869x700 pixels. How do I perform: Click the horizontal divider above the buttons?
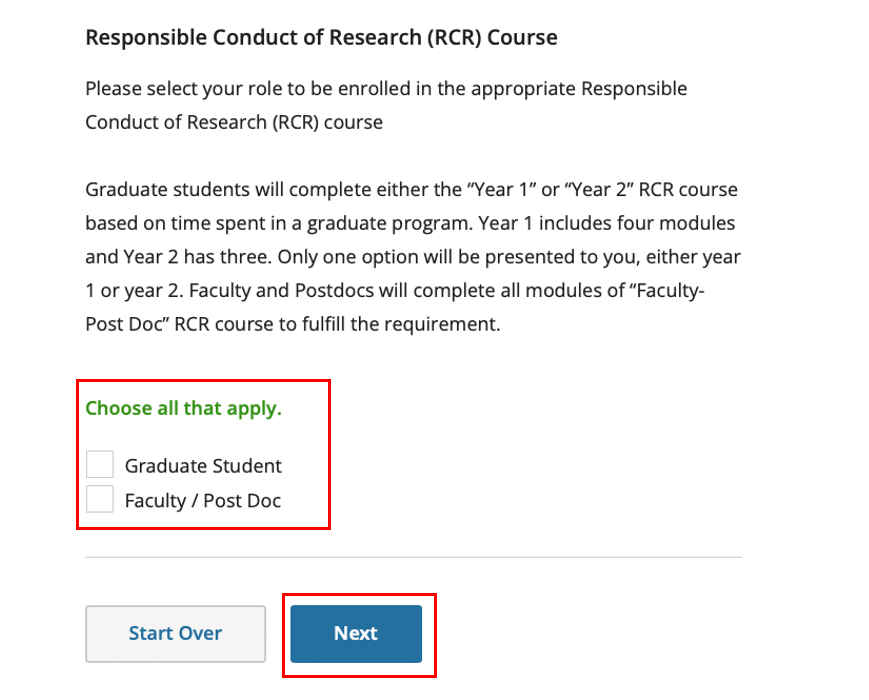click(413, 557)
